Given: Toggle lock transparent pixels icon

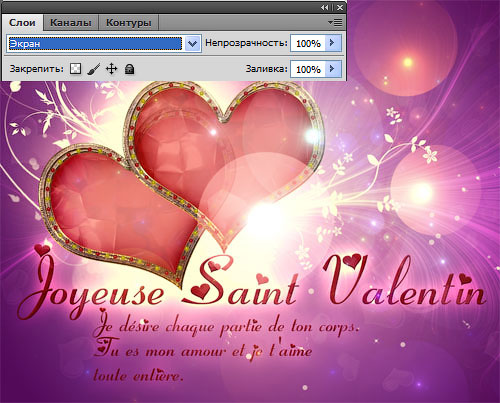Looking at the screenshot, I should click(x=75, y=69).
